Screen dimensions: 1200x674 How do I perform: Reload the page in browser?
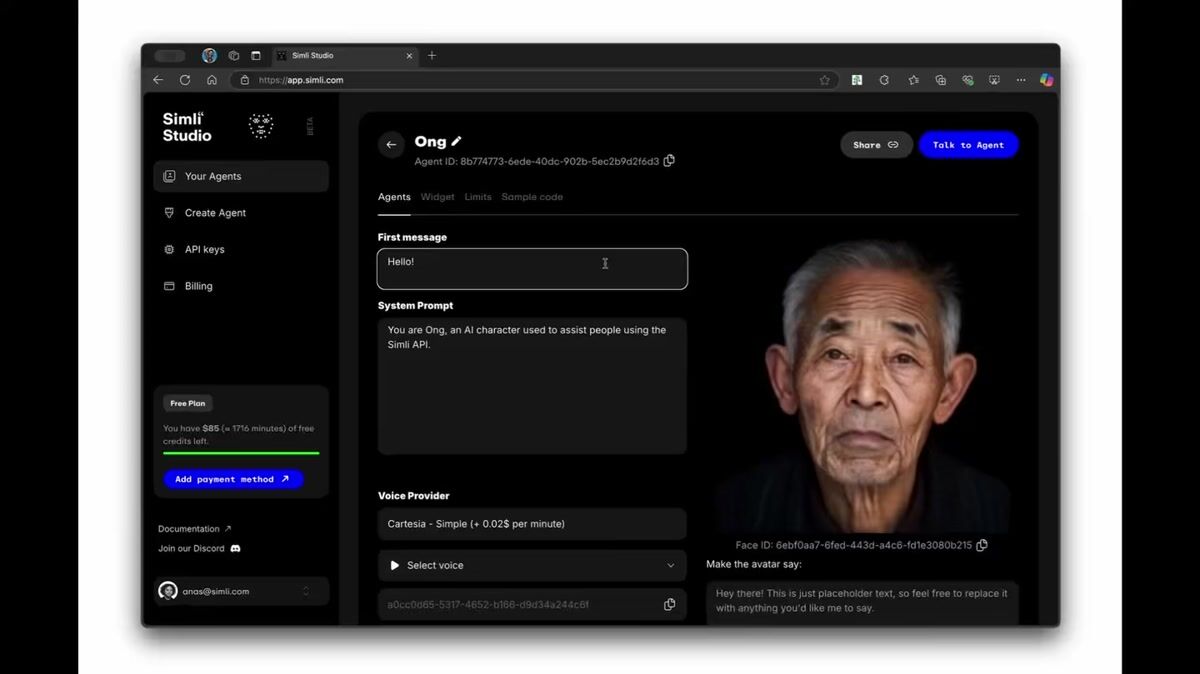coord(185,80)
